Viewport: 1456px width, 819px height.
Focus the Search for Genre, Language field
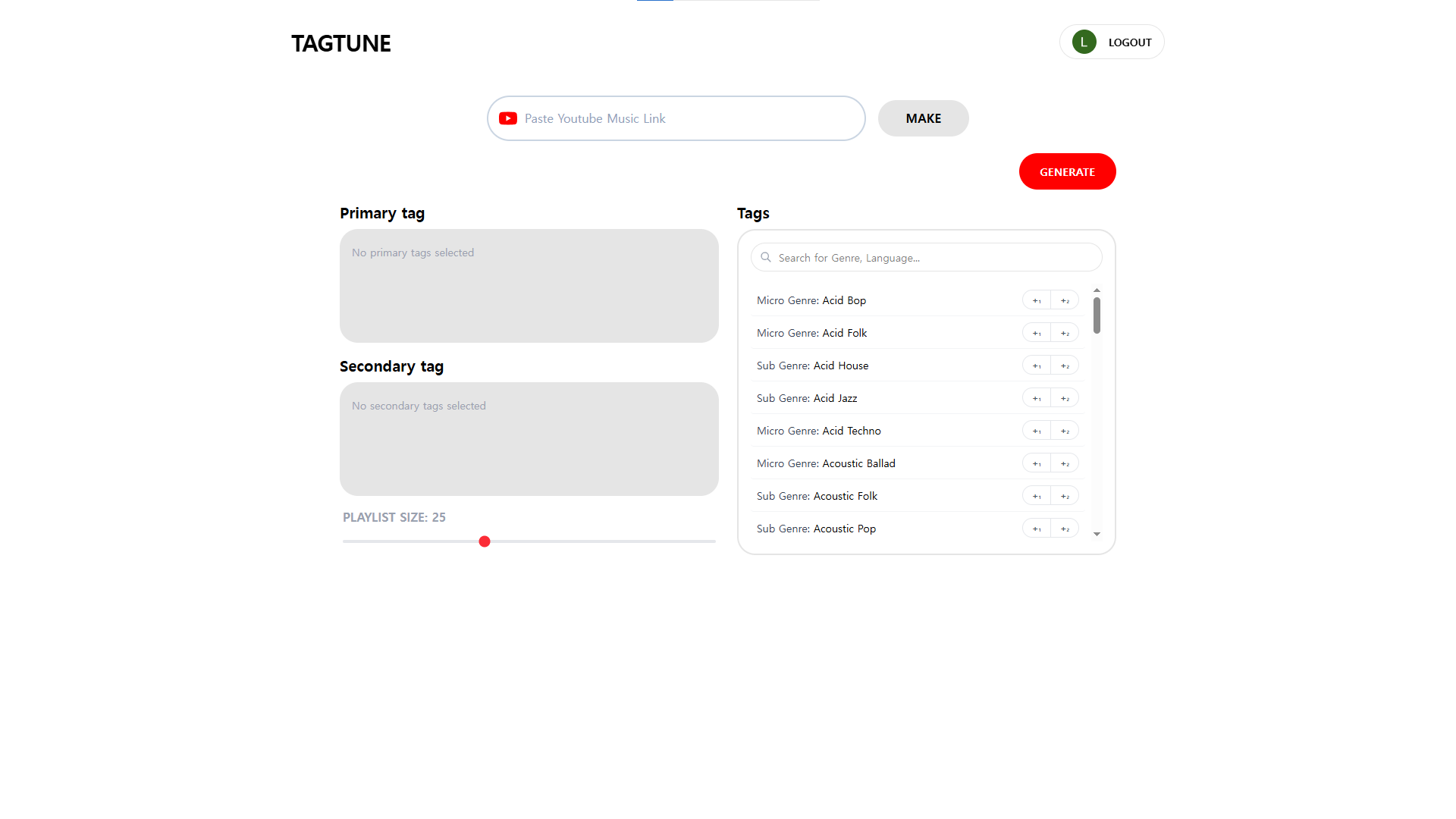coord(926,258)
